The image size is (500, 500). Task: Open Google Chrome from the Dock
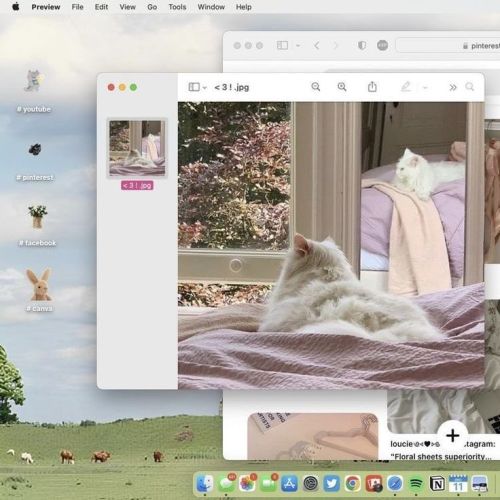tap(353, 484)
